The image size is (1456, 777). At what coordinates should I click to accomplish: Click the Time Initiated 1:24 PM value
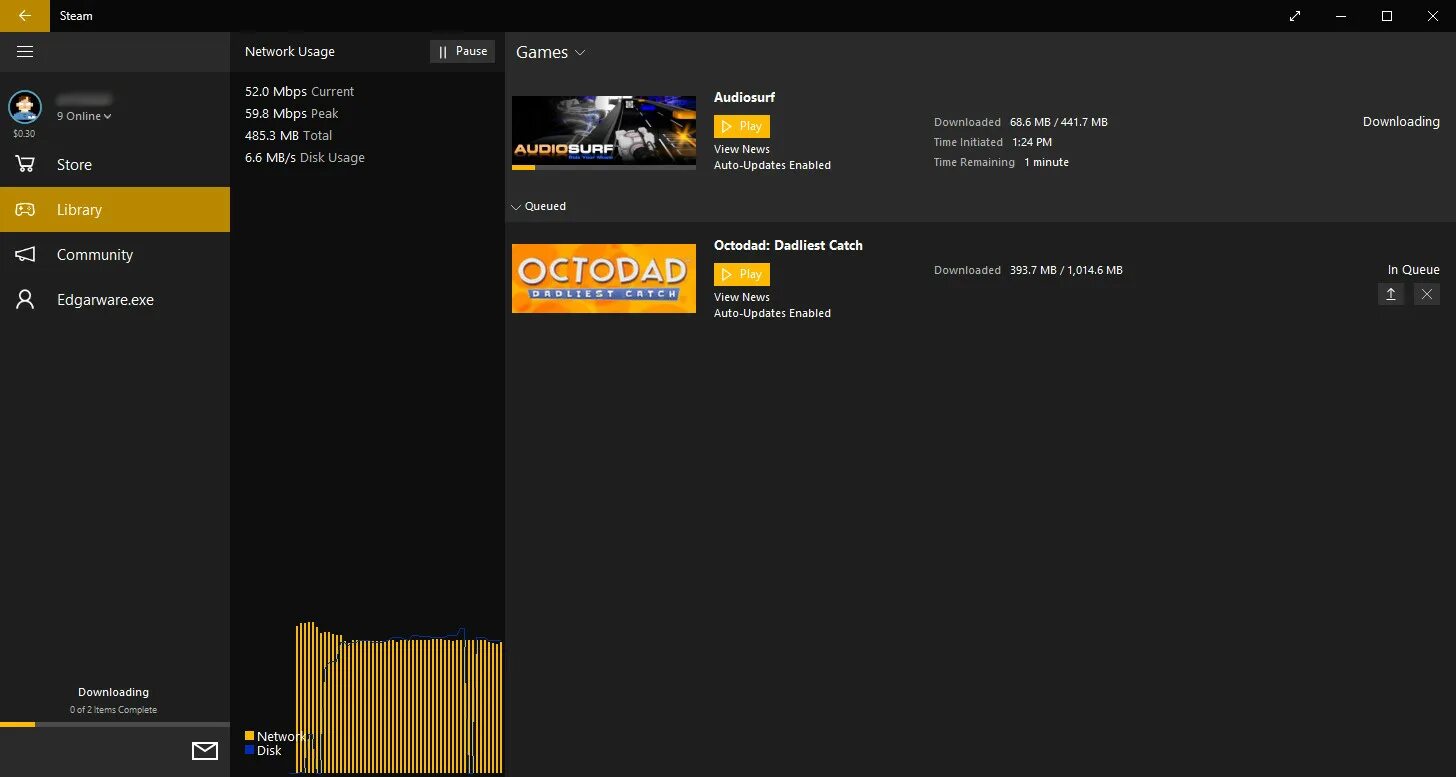(1032, 143)
